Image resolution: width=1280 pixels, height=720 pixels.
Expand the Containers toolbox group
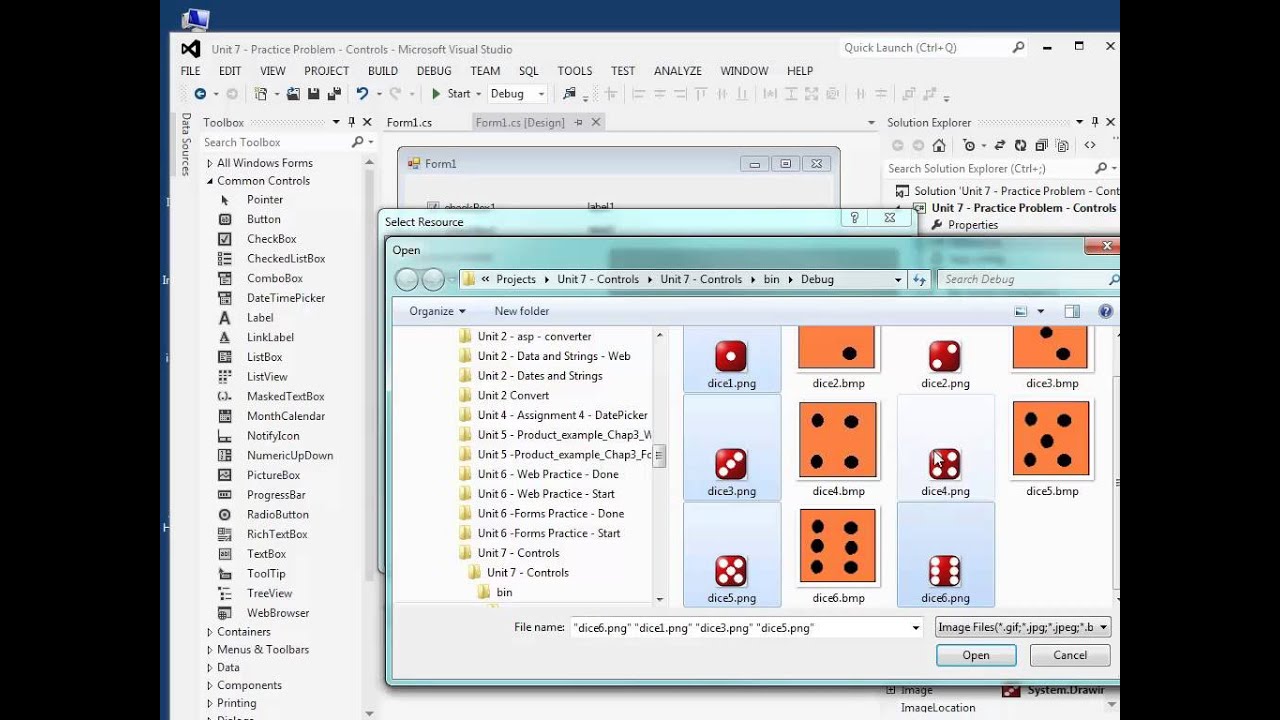(210, 632)
